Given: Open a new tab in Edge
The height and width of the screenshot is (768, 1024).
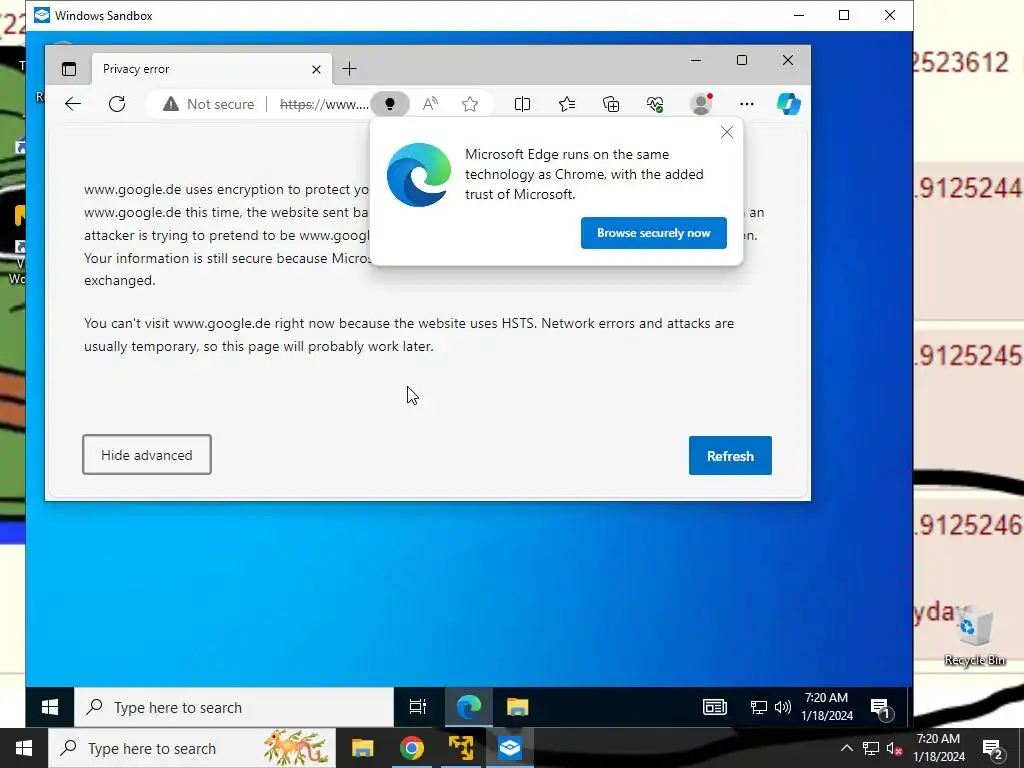Looking at the screenshot, I should click(349, 69).
